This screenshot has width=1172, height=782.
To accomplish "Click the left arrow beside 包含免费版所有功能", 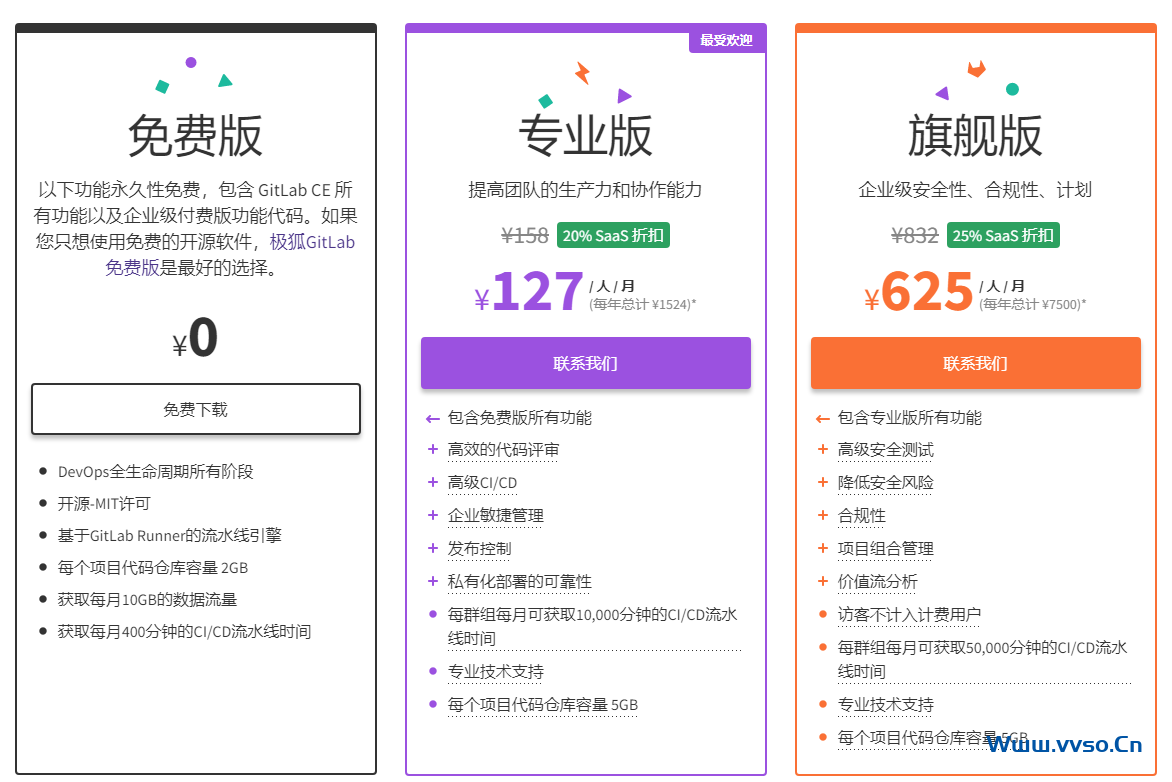I will pyautogui.click(x=432, y=418).
